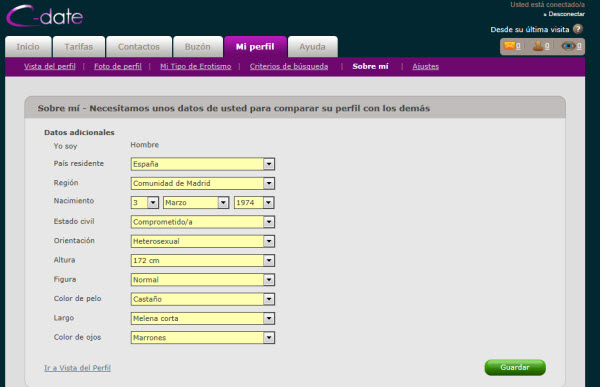Expand the País residente dropdown
Viewport: 600px width, 387px height.
(203, 164)
